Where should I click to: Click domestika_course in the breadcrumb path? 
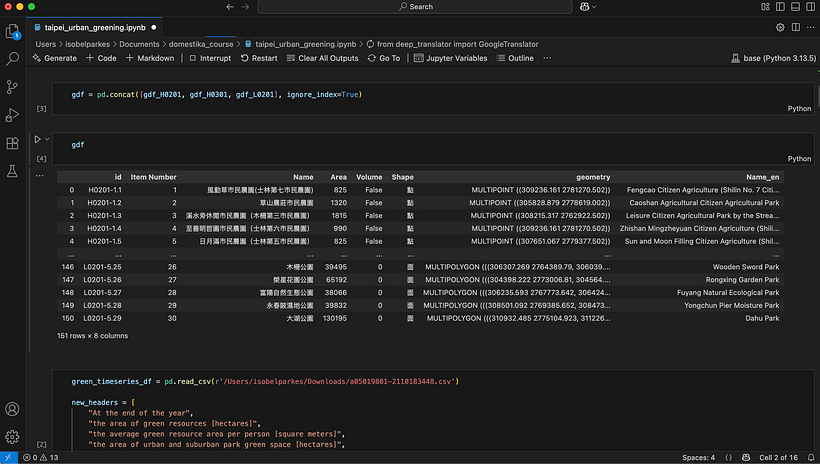click(201, 44)
